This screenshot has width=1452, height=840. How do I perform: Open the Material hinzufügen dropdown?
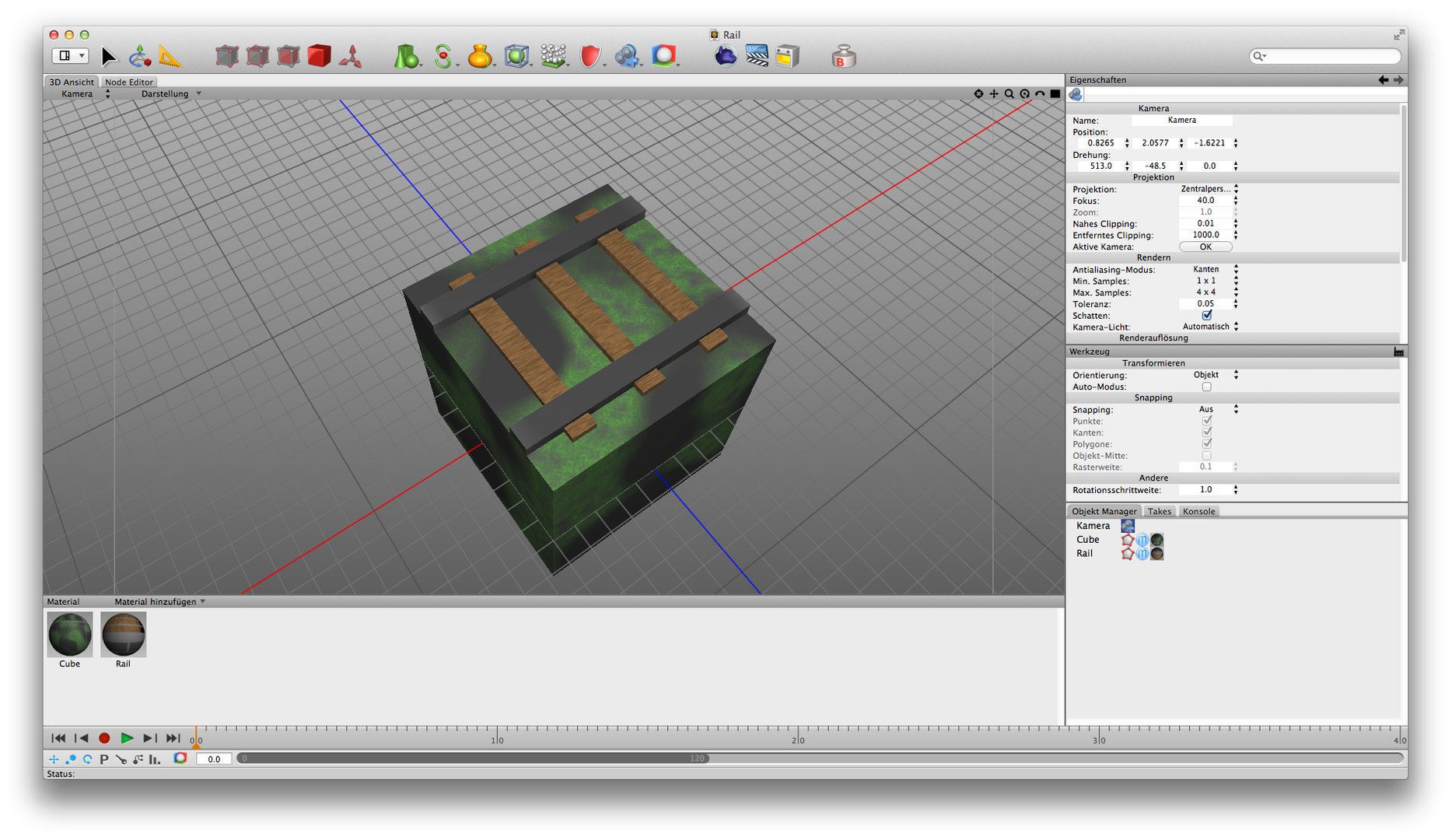[160, 602]
